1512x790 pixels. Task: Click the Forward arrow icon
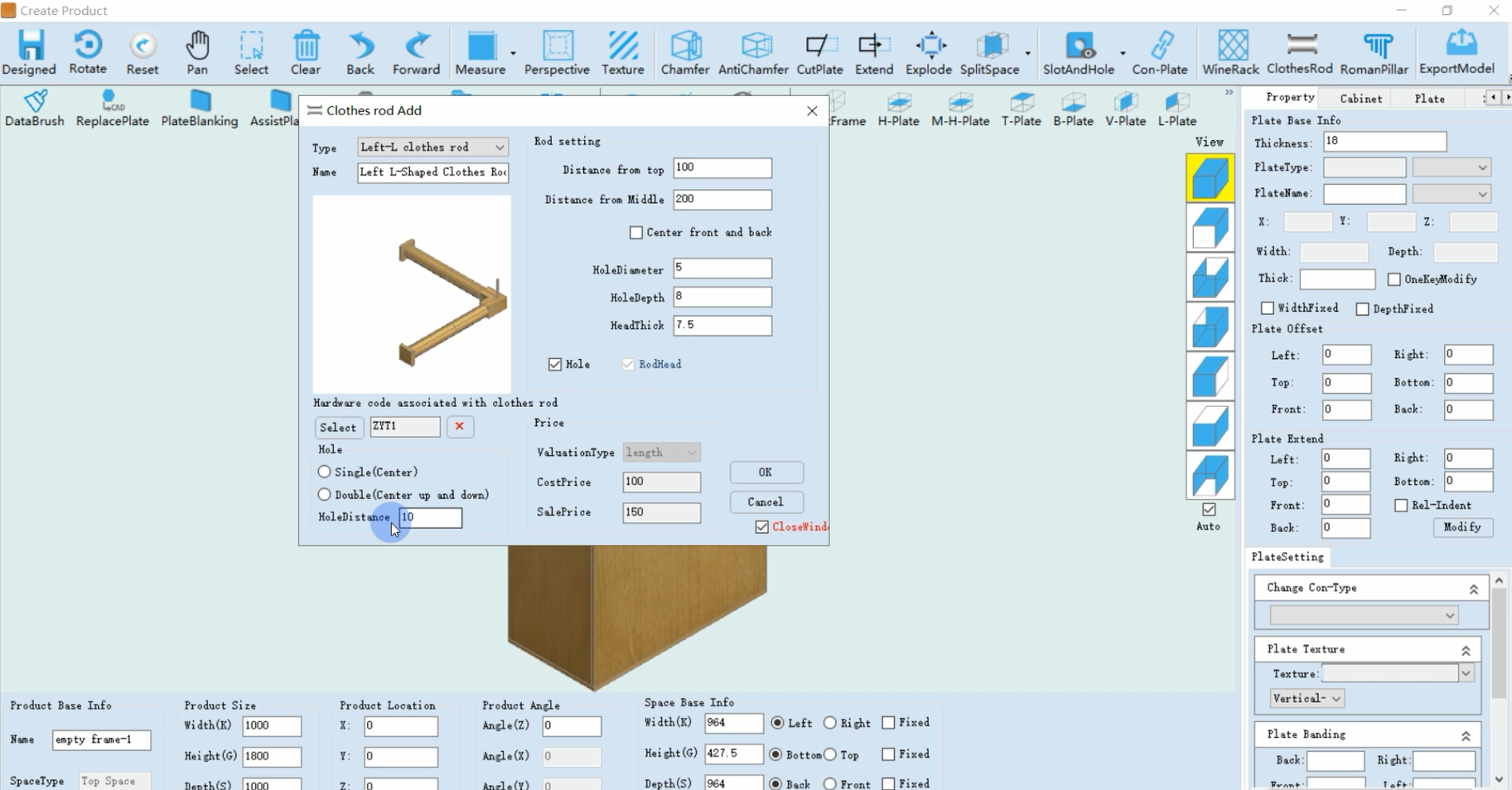[x=416, y=52]
